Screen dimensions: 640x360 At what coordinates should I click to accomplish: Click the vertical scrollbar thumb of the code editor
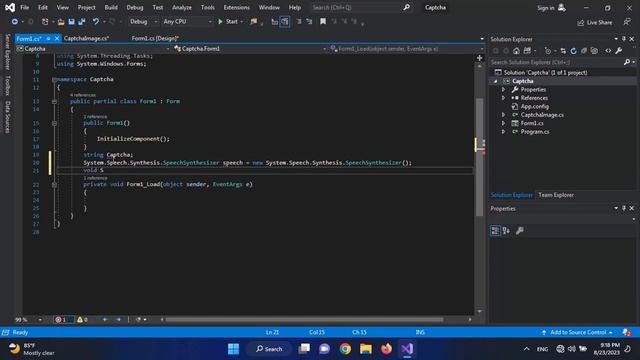point(480,157)
